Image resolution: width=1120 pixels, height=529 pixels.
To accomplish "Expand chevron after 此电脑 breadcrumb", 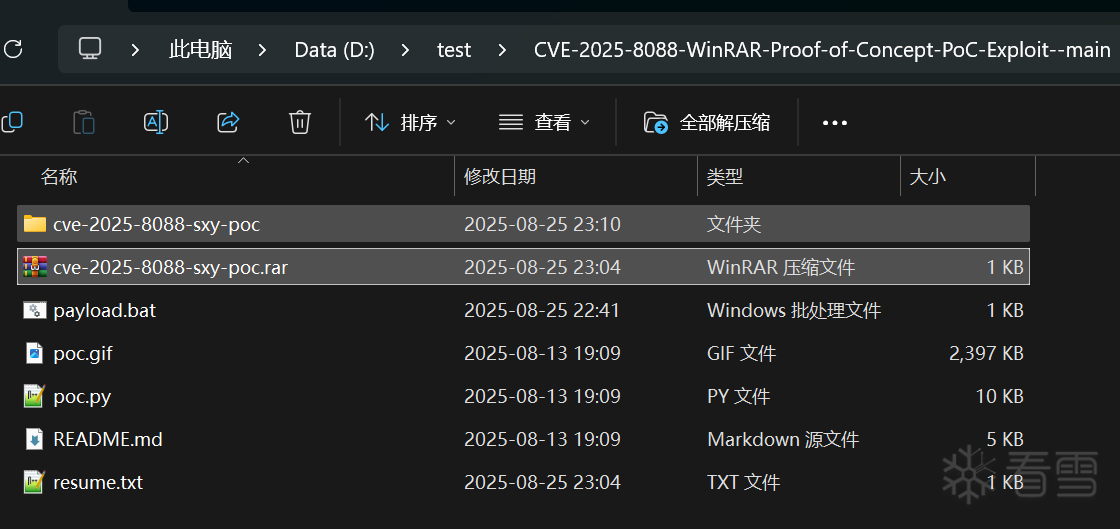I will pos(262,50).
